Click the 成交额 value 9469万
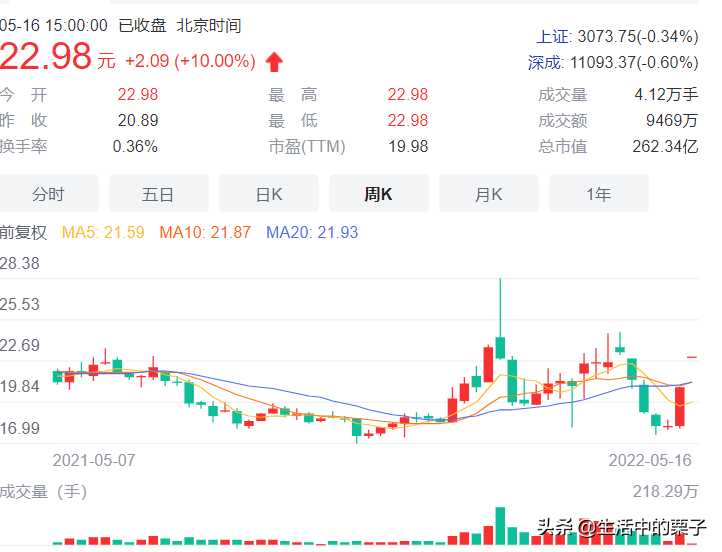The image size is (722, 552). tap(672, 120)
